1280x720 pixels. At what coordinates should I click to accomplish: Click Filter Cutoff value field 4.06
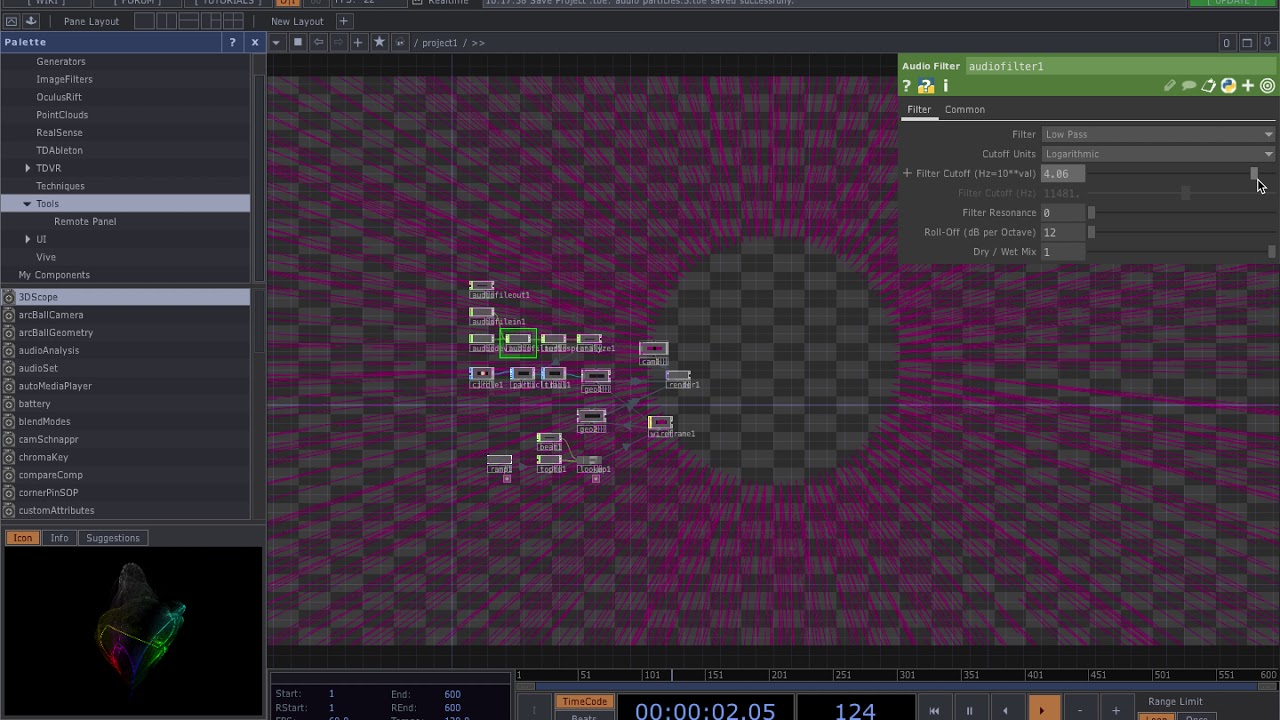[1063, 173]
